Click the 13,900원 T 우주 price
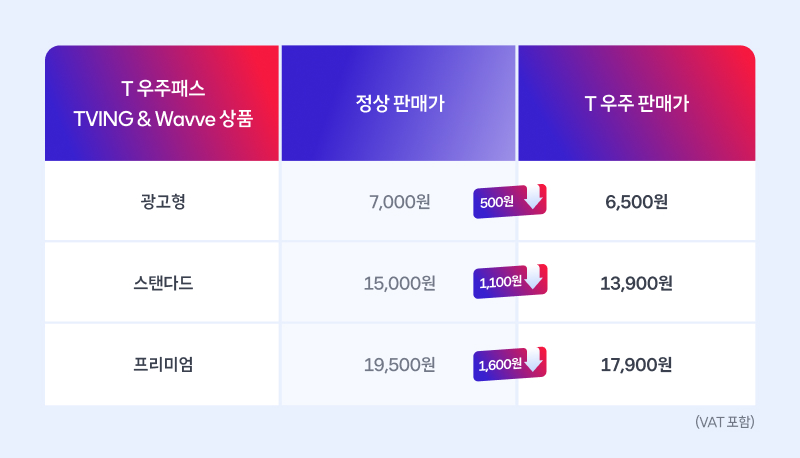 click(636, 283)
